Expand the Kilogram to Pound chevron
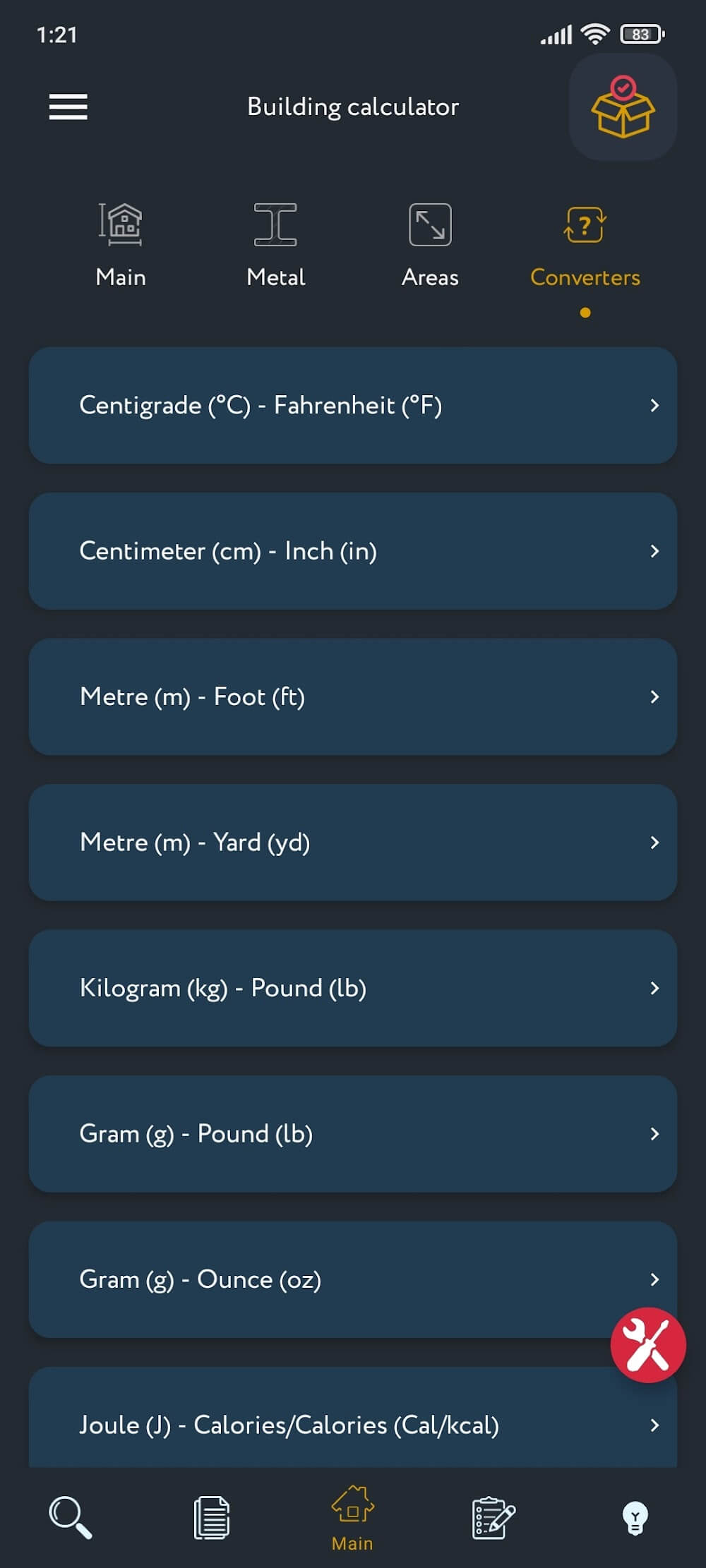 [x=654, y=988]
